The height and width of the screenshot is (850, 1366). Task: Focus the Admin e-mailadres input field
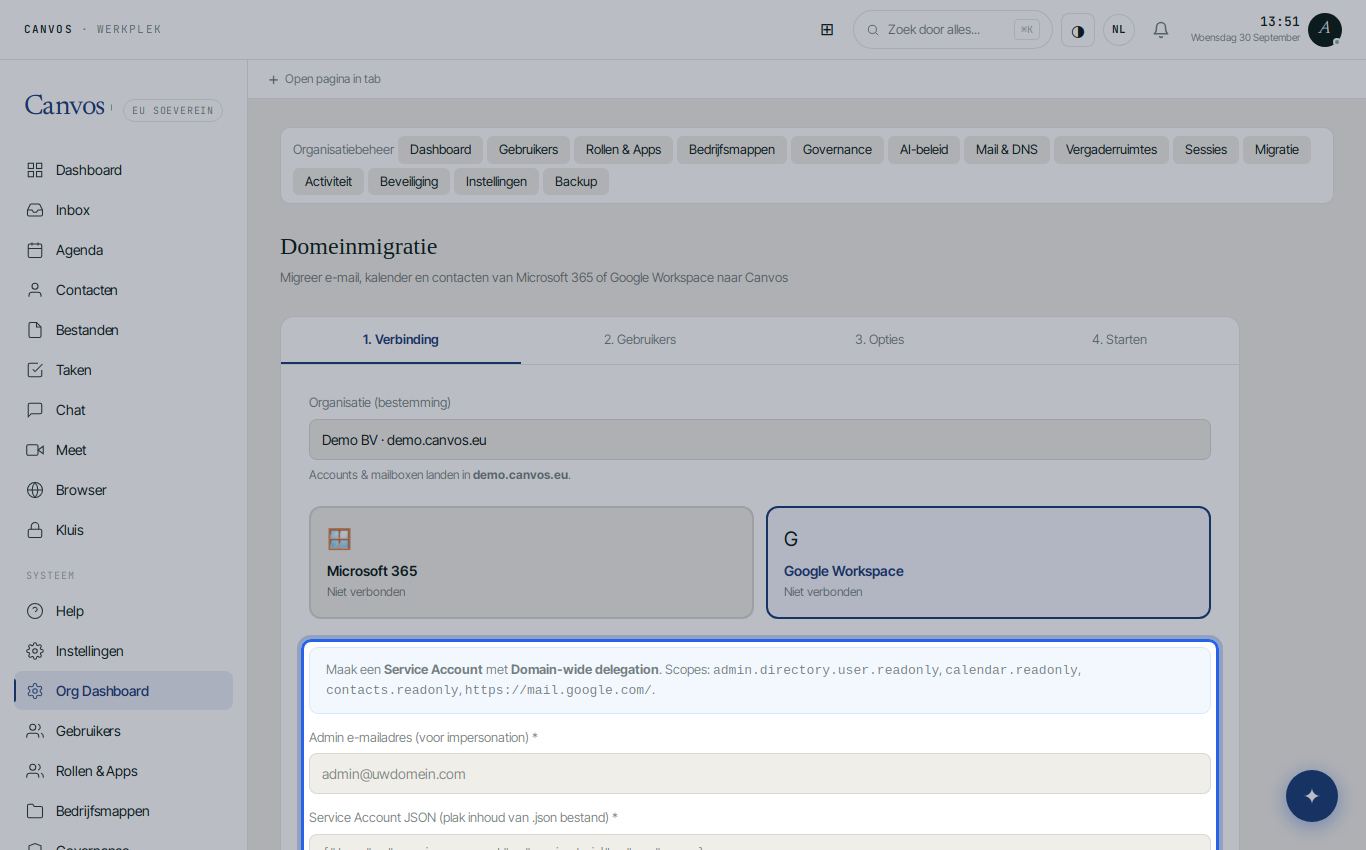(x=760, y=774)
